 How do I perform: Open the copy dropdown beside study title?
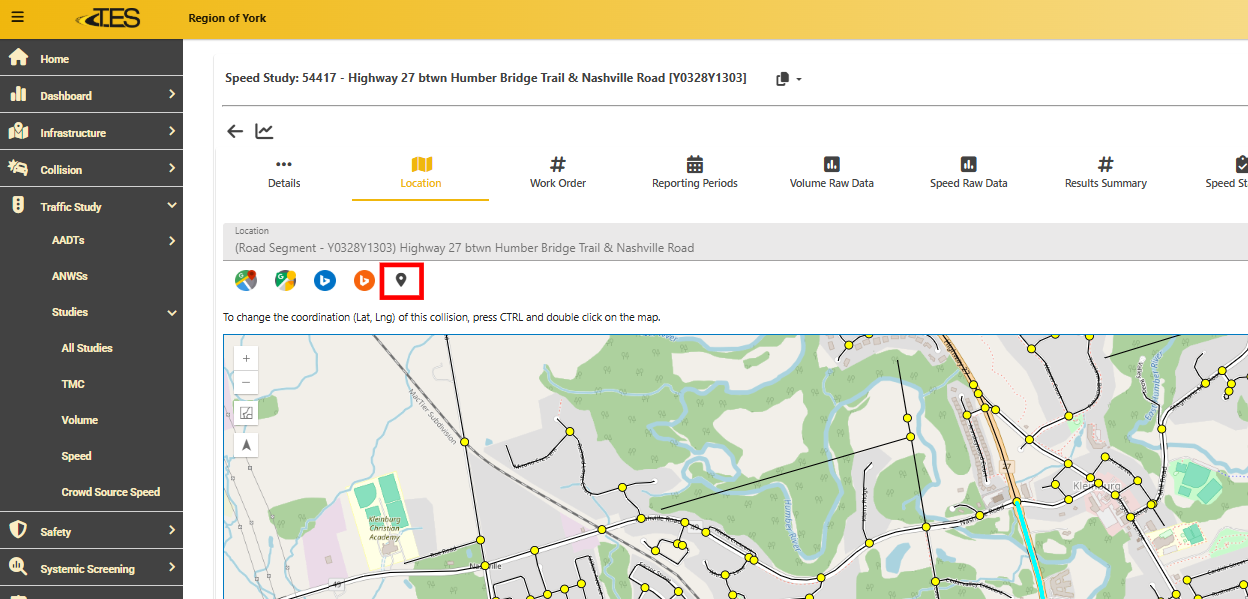tap(789, 79)
